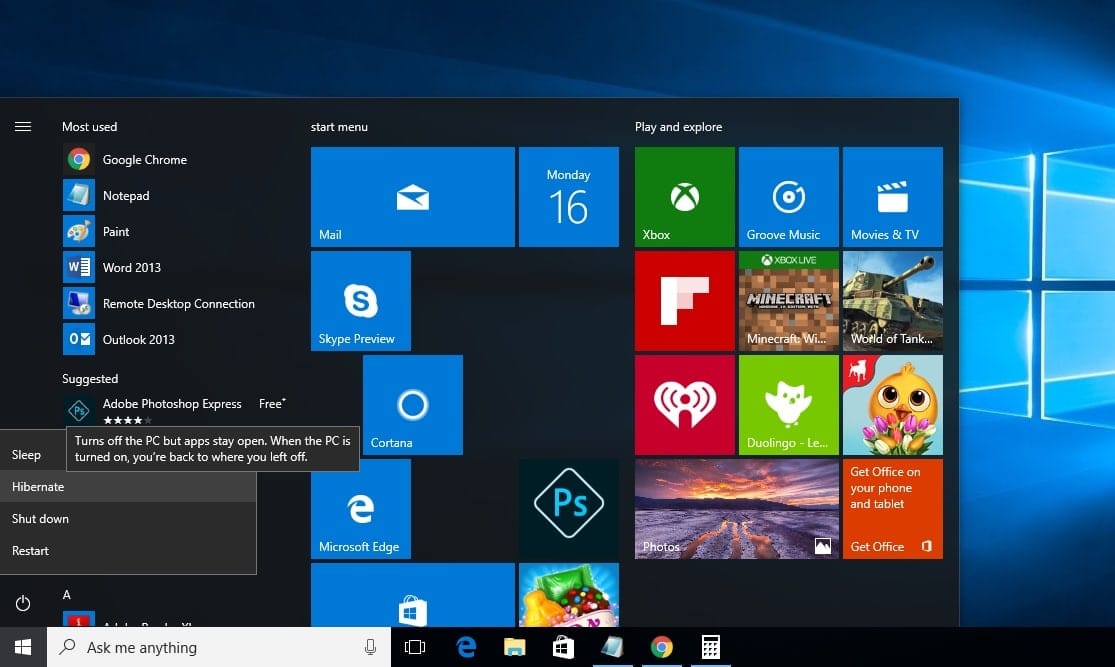Choose Restart from power menu

coord(128,550)
